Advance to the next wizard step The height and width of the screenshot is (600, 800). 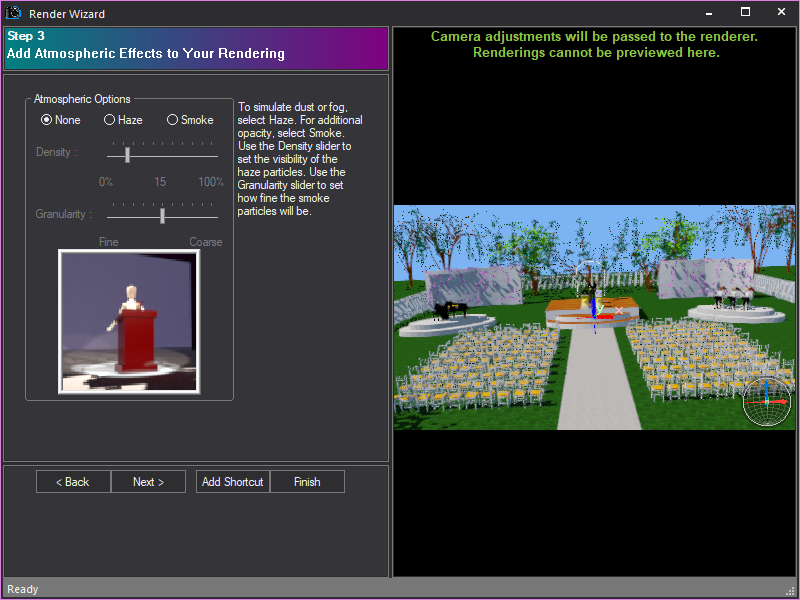148,481
